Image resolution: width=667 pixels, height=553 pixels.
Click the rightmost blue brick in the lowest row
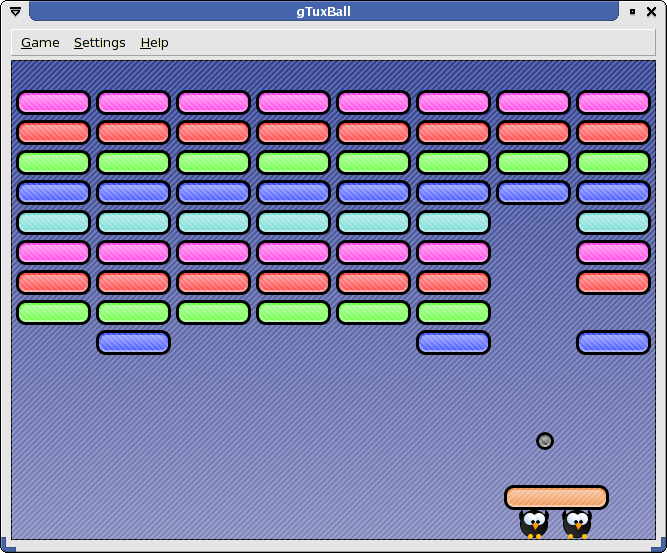(613, 343)
